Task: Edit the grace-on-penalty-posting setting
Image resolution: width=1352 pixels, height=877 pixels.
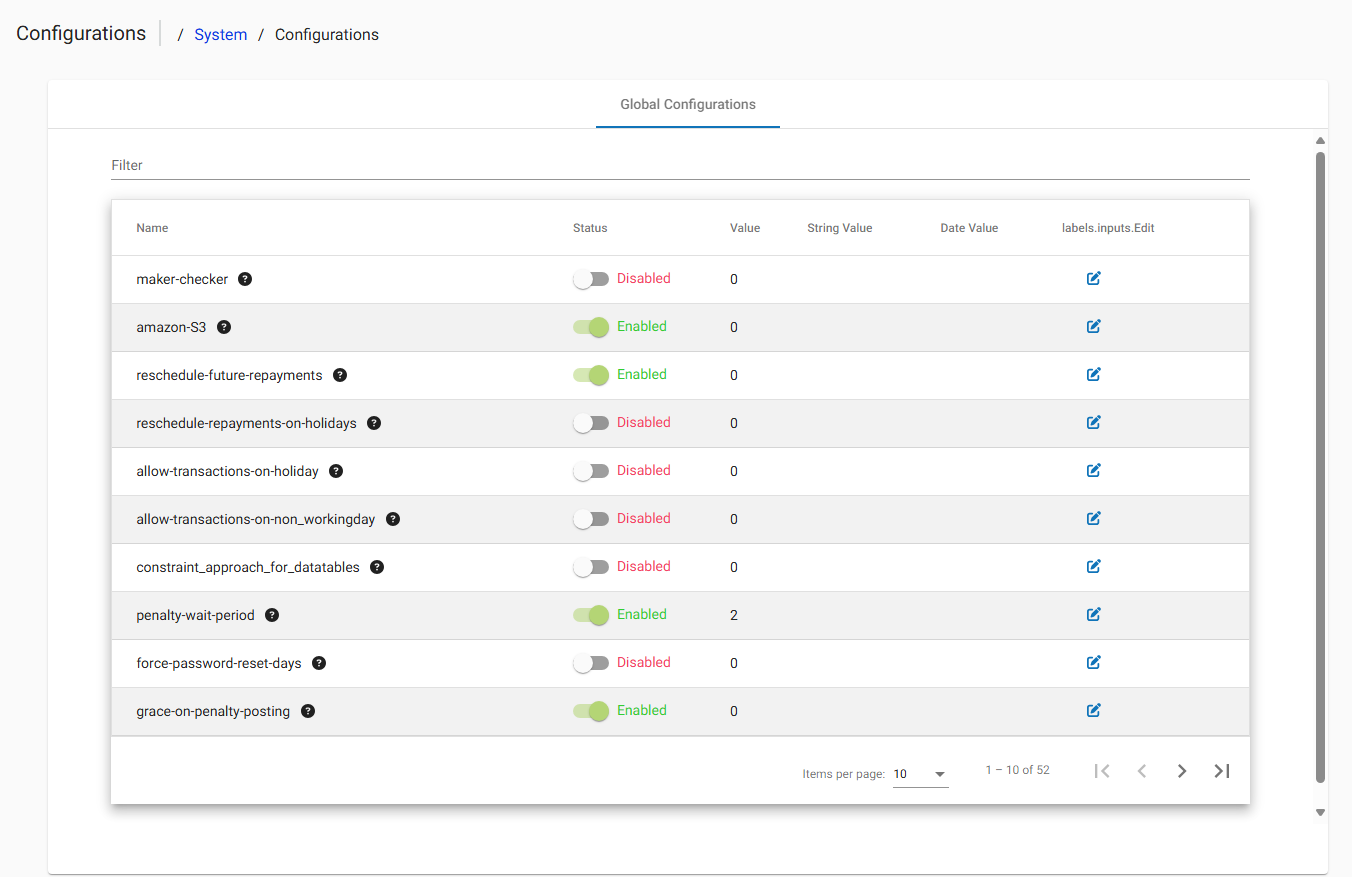Action: pyautogui.click(x=1093, y=711)
